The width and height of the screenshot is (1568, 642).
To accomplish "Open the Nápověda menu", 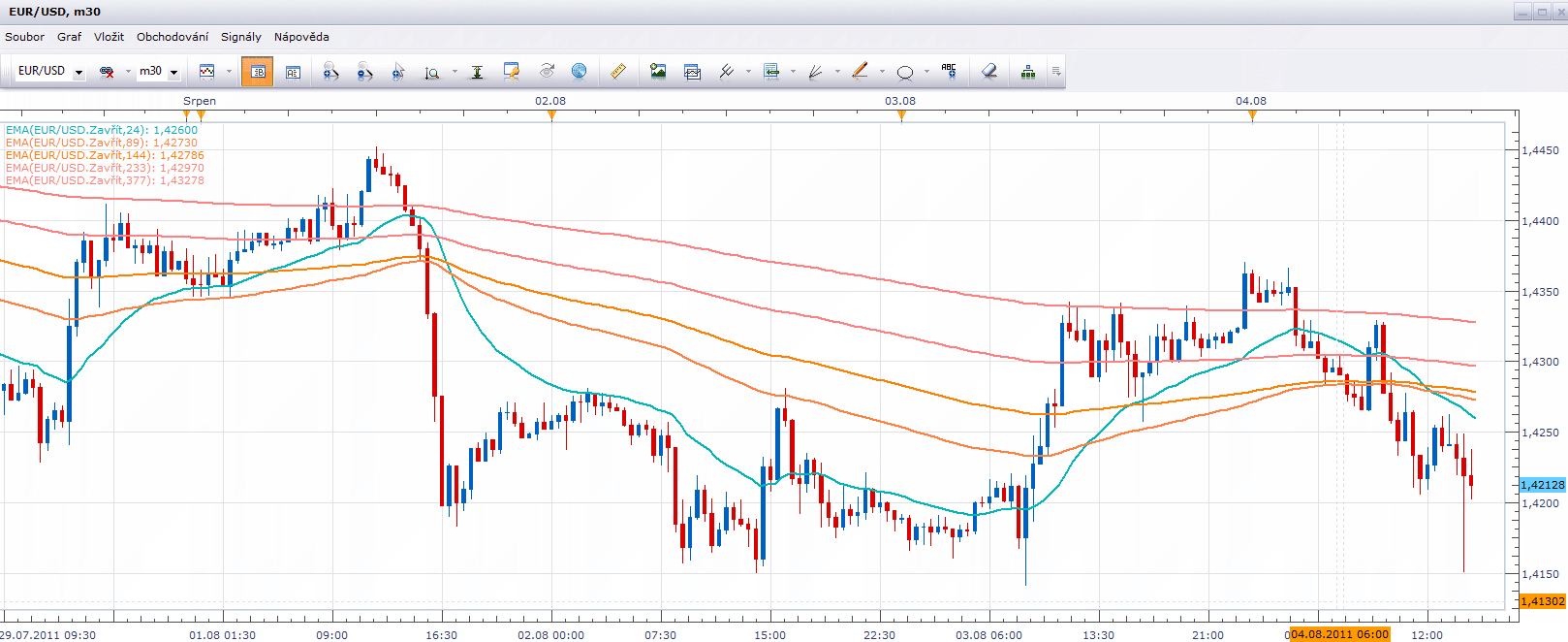I will tap(301, 37).
